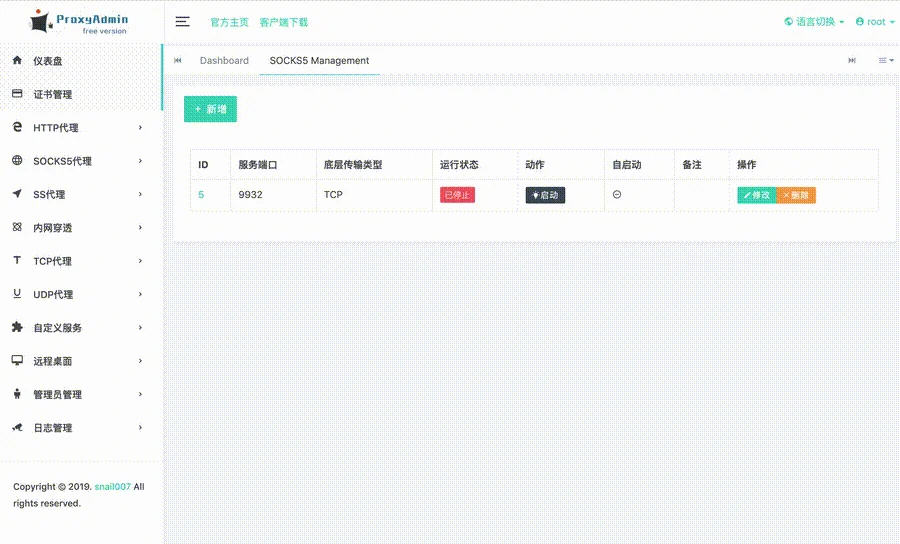
Task: Open 仪表盘 in the sidebar
Action: tap(80, 60)
